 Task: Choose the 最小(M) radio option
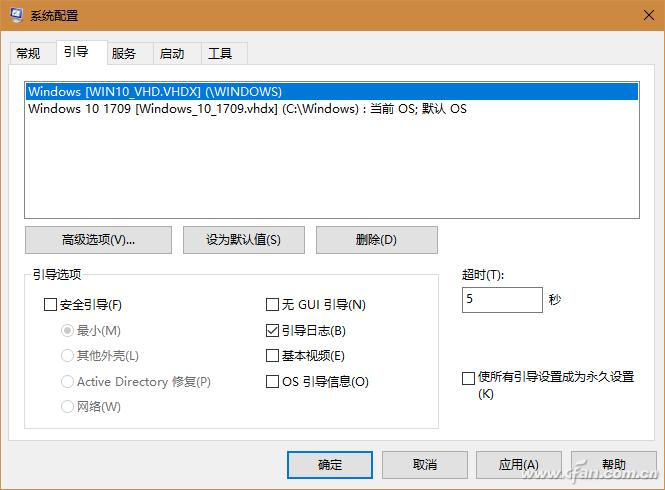click(x=67, y=330)
